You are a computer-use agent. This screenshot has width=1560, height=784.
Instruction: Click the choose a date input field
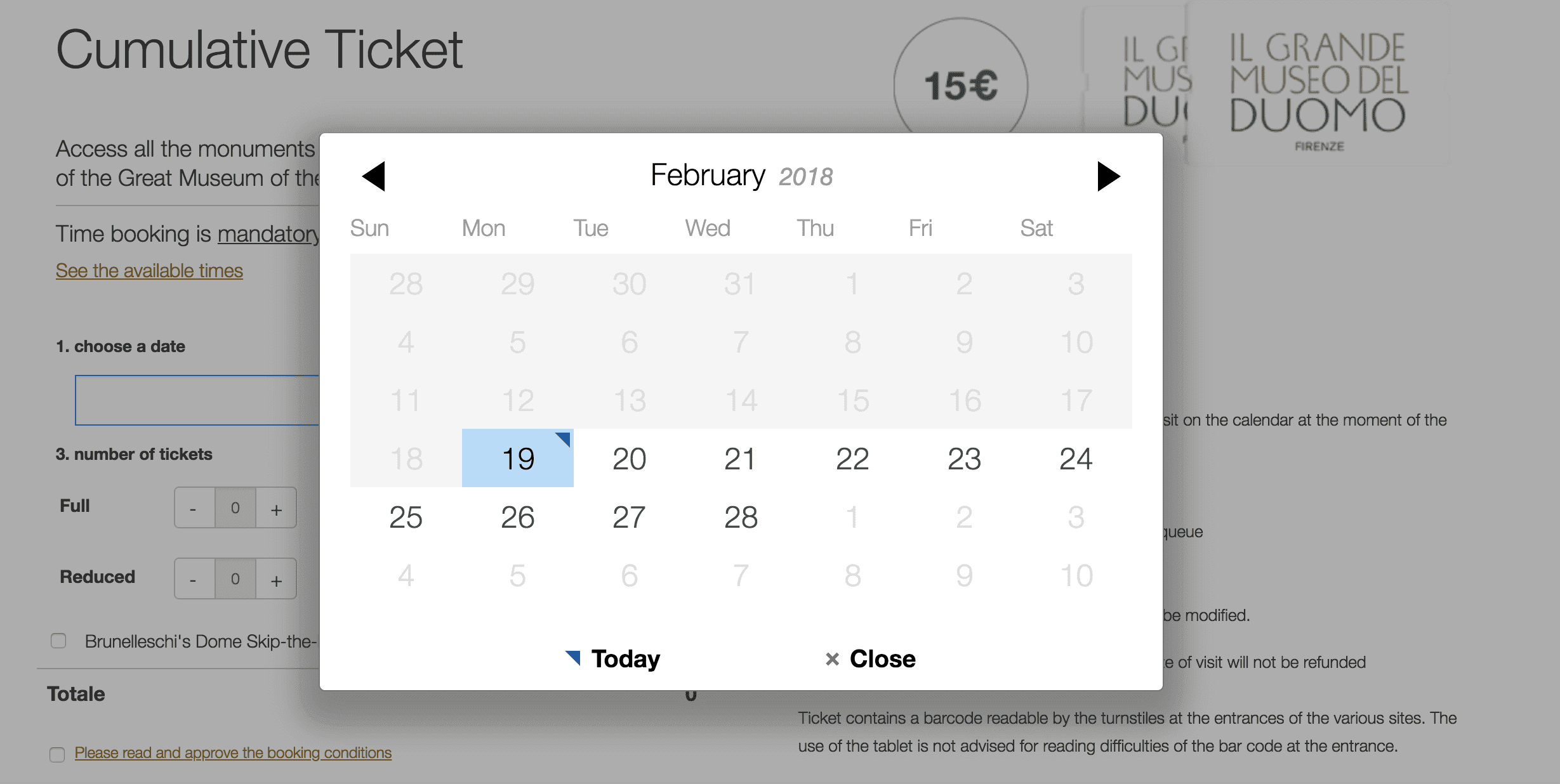click(x=197, y=400)
